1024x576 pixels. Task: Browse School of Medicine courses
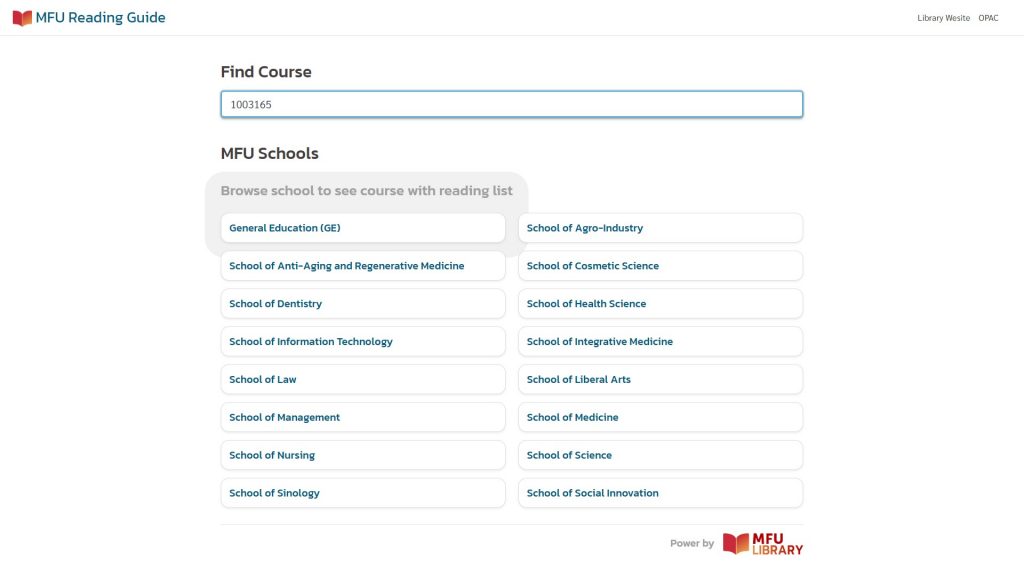coord(660,417)
